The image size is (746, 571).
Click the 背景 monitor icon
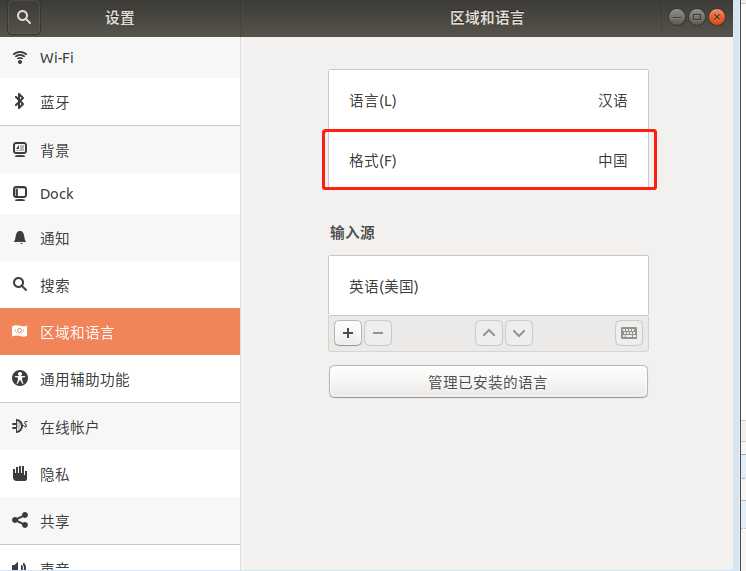click(20, 150)
